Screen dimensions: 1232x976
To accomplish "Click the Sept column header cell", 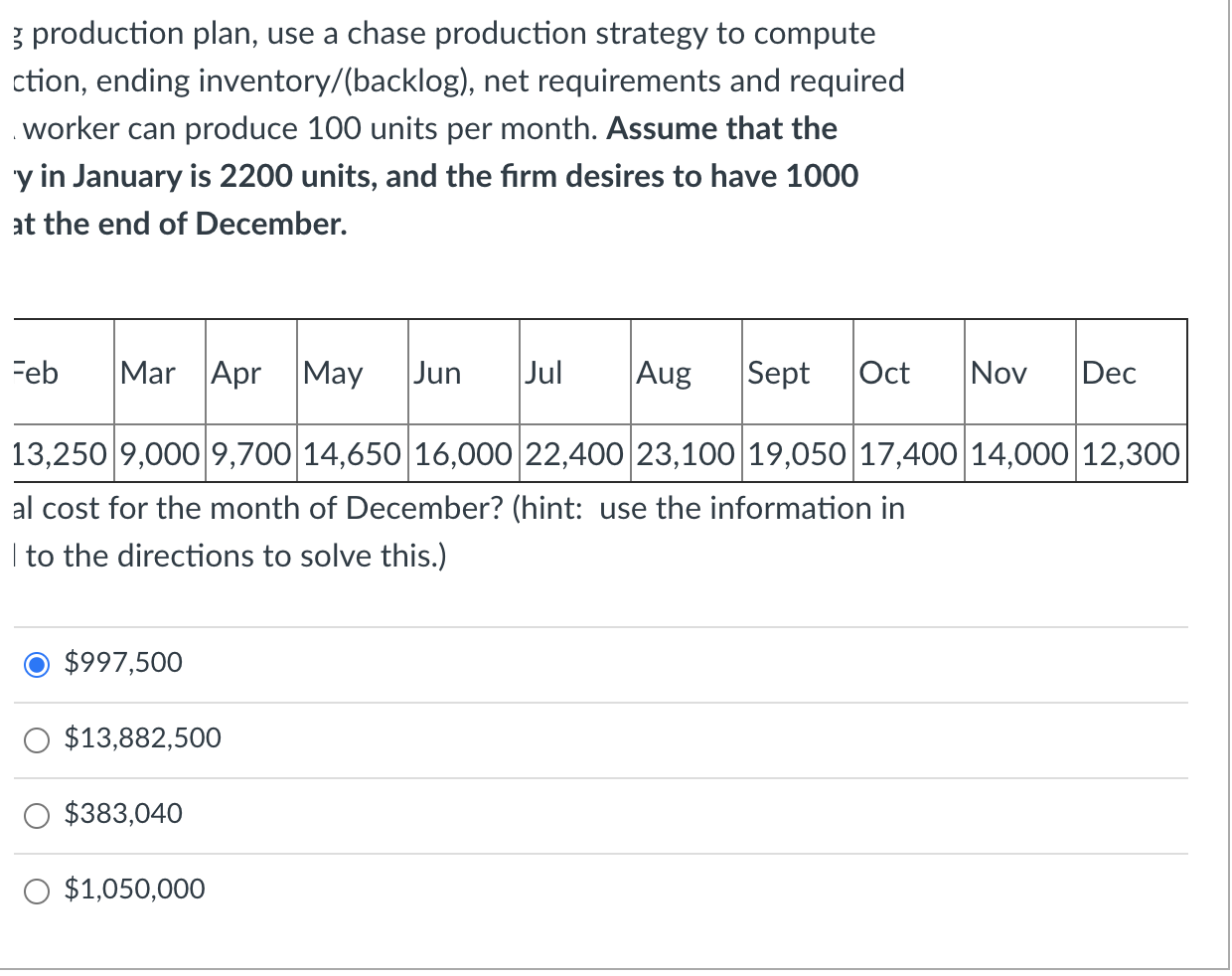I will pyautogui.click(x=797, y=373).
